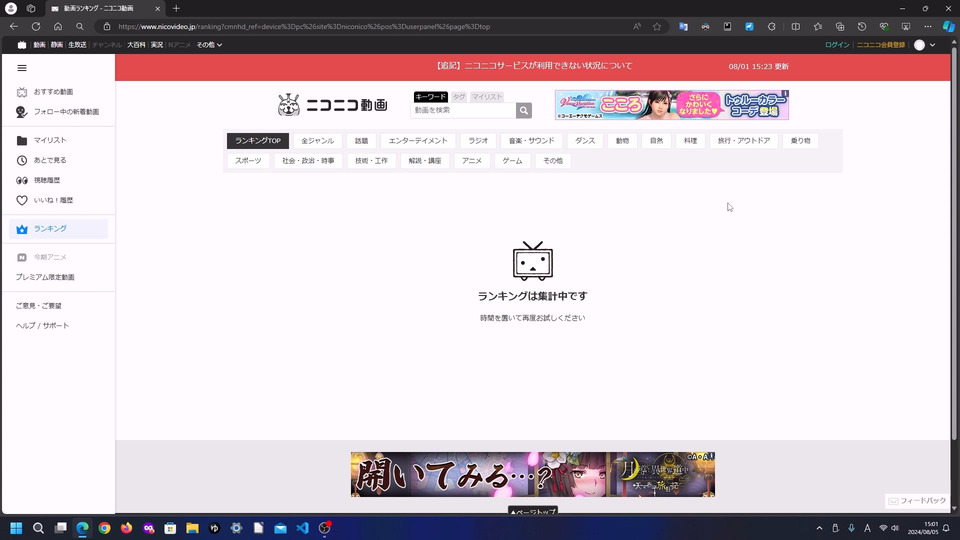The width and height of the screenshot is (960, 540).
Task: Open the Copilot sidebar icon
Action: coord(948,26)
